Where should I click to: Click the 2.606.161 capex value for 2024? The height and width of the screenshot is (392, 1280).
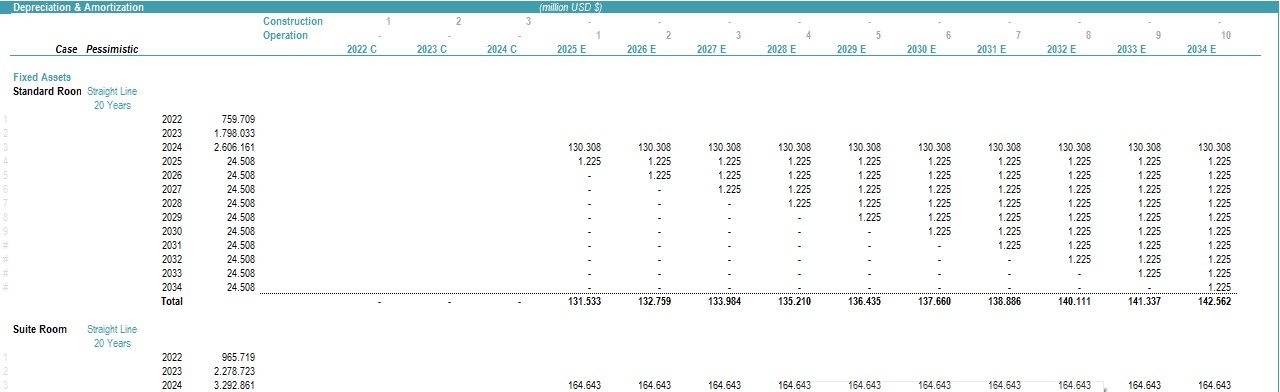234,147
